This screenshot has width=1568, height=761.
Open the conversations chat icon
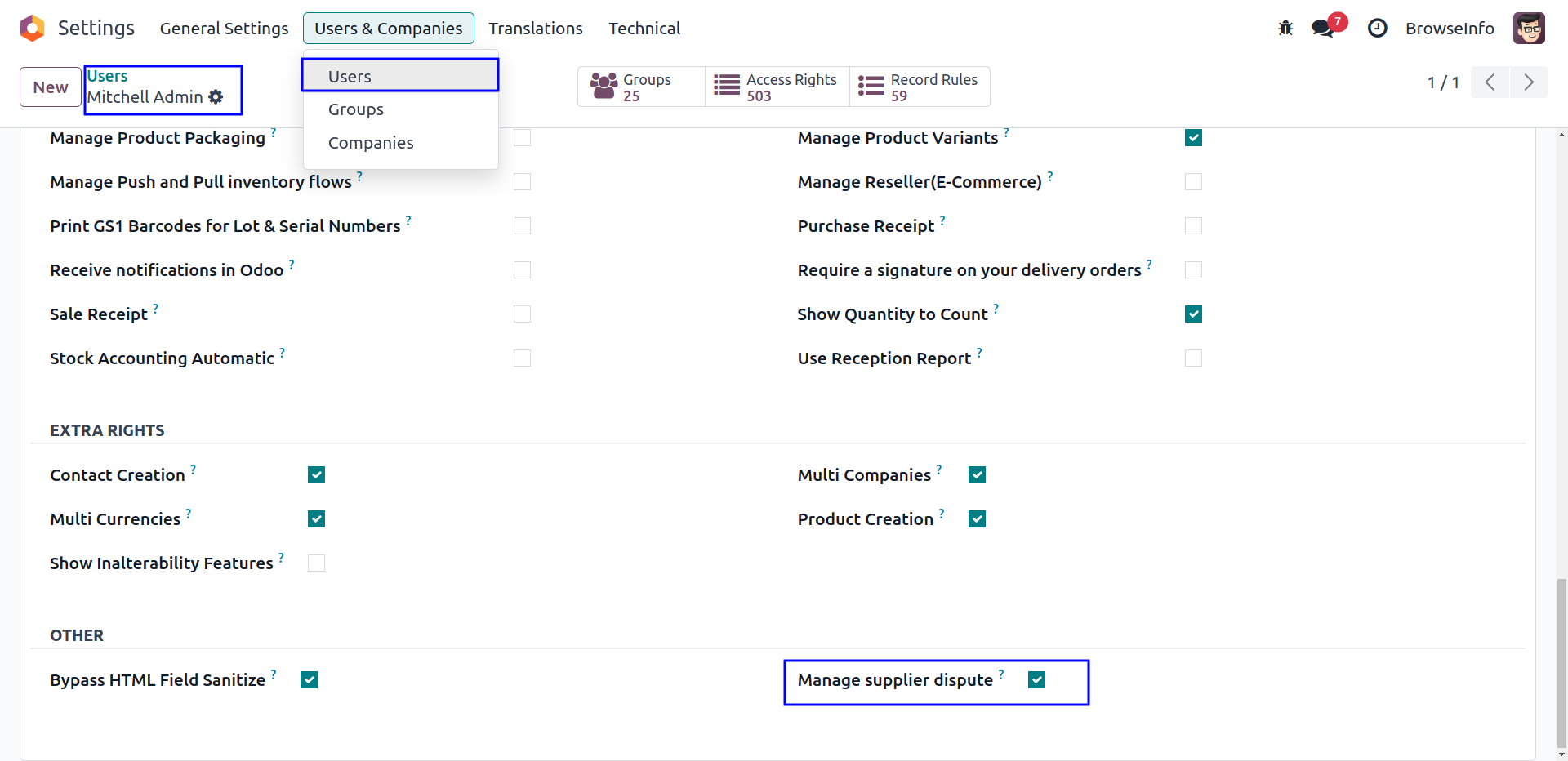coord(1322,29)
